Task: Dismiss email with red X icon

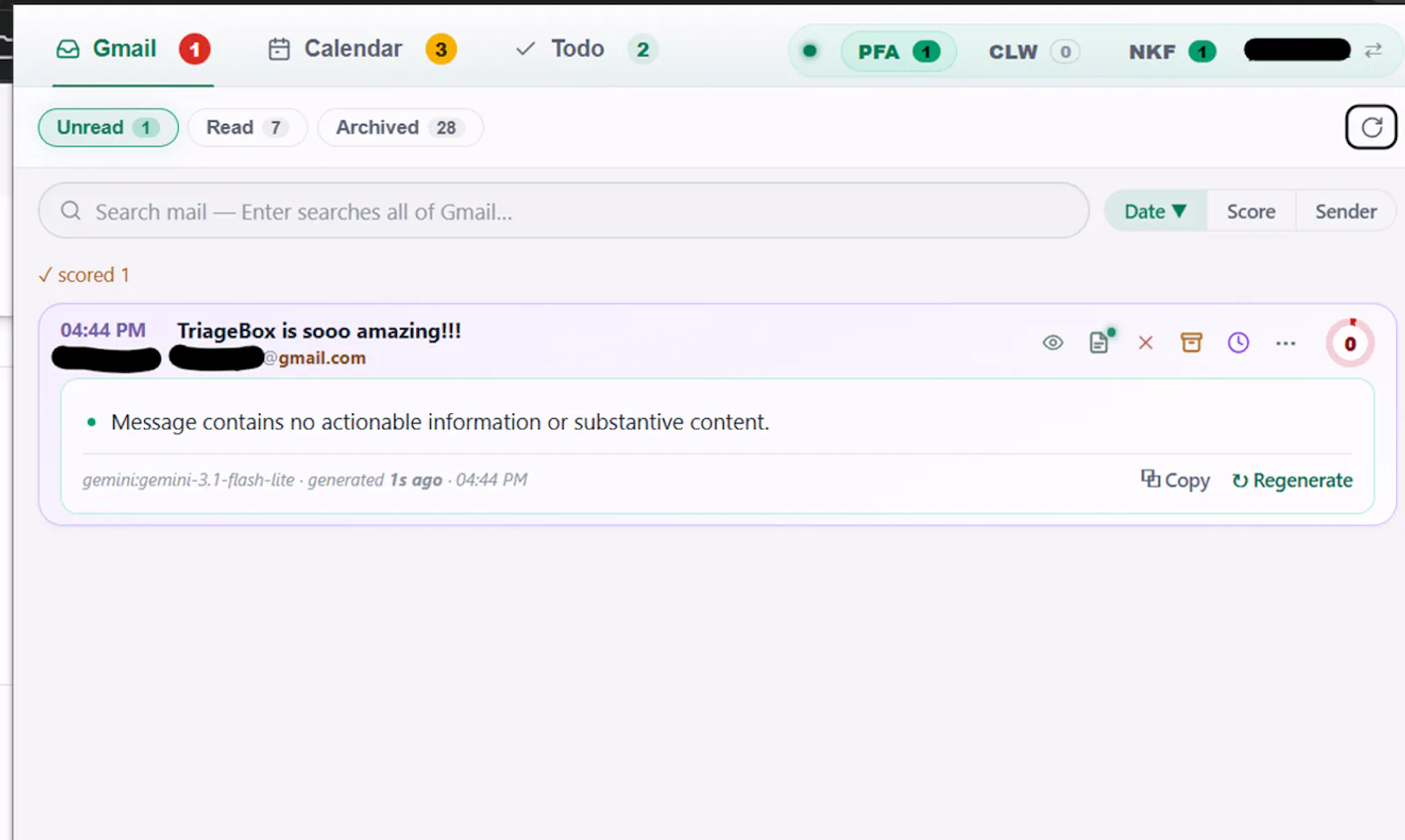Action: [1145, 343]
